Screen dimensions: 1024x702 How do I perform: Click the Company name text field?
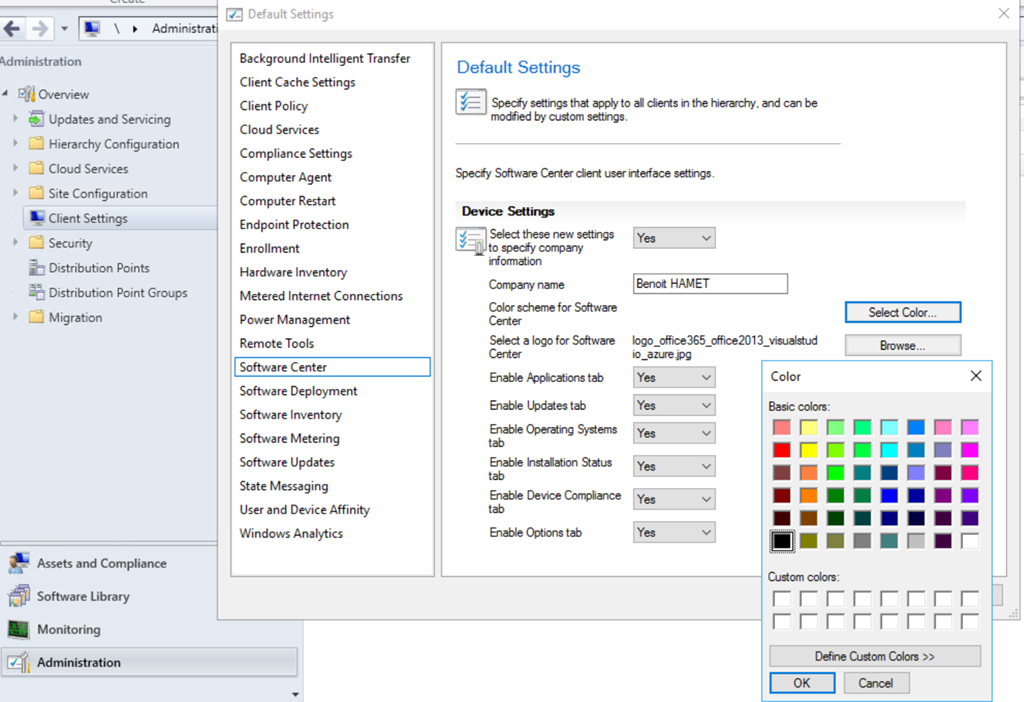point(710,284)
